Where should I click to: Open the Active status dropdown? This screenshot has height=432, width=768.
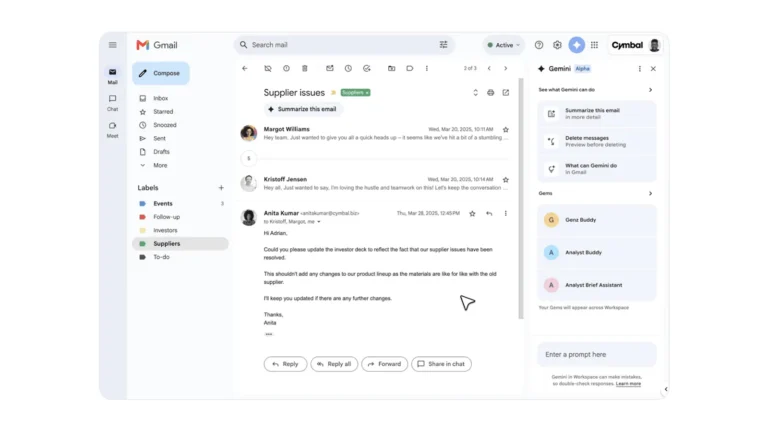(504, 45)
